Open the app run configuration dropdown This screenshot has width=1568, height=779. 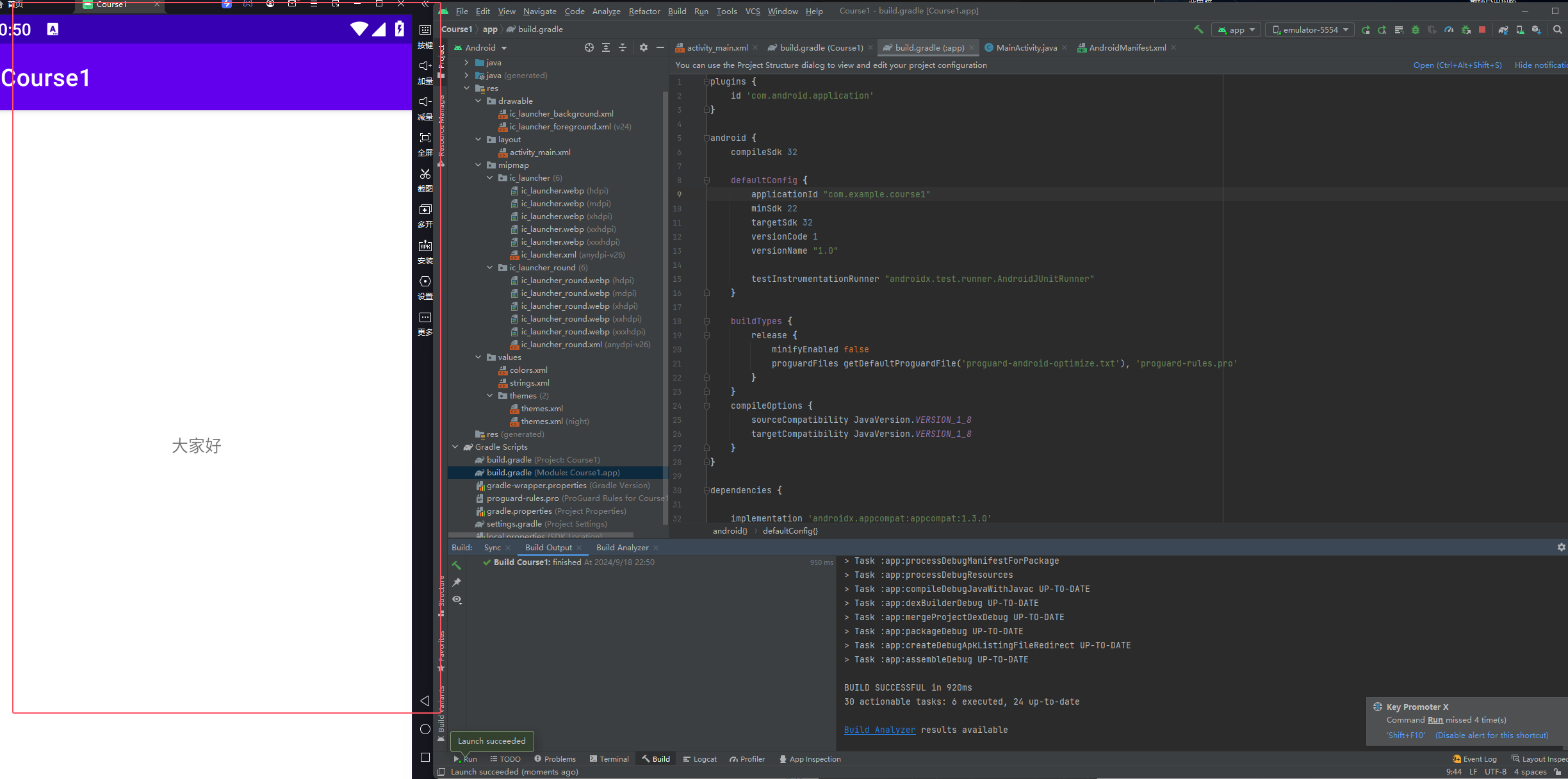point(1236,29)
